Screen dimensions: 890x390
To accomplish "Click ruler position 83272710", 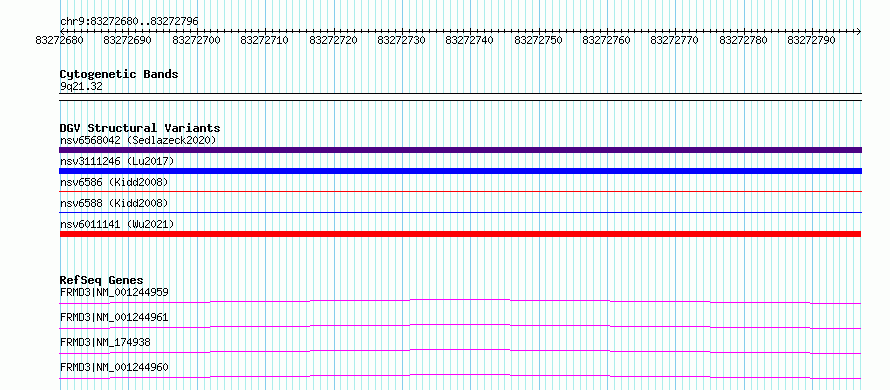I will pyautogui.click(x=264, y=40).
